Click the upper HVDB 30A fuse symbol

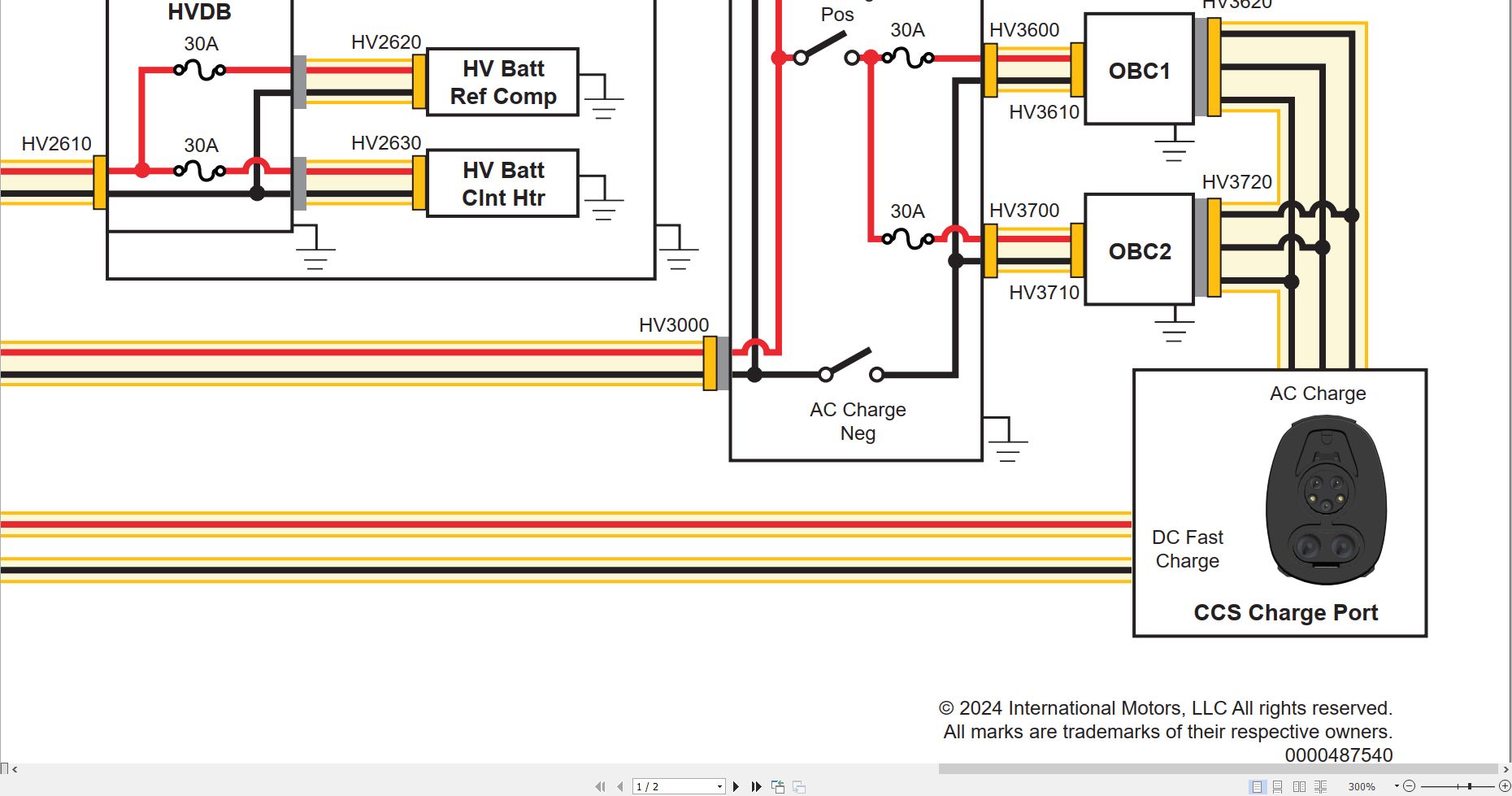[200, 70]
